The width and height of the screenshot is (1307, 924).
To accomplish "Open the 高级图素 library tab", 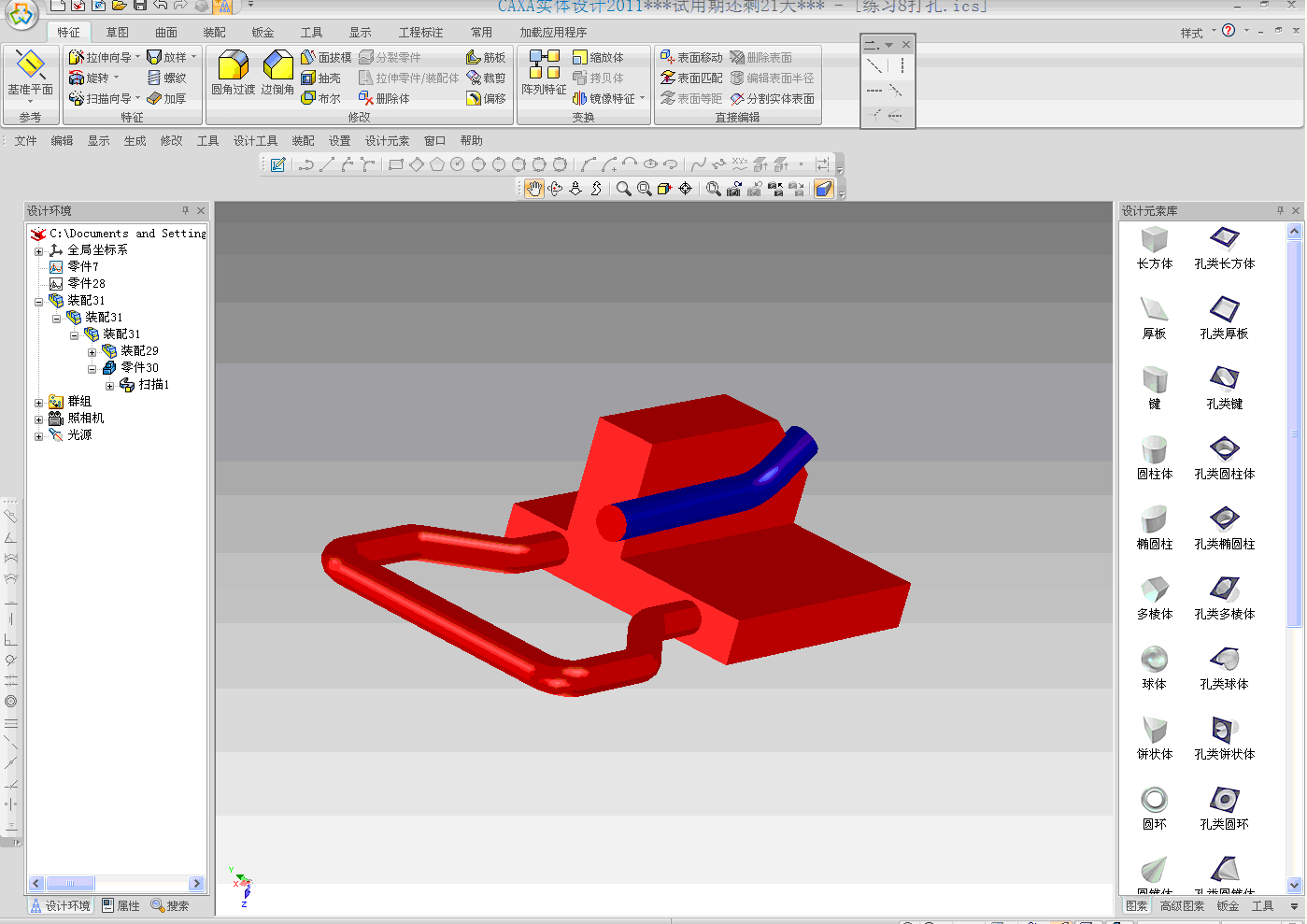I will [1182, 906].
